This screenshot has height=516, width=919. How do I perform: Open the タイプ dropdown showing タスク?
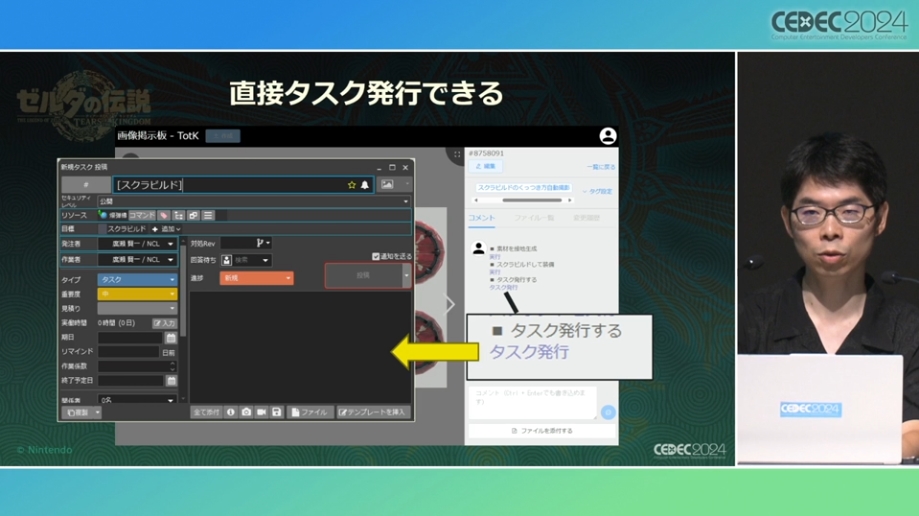(137, 280)
